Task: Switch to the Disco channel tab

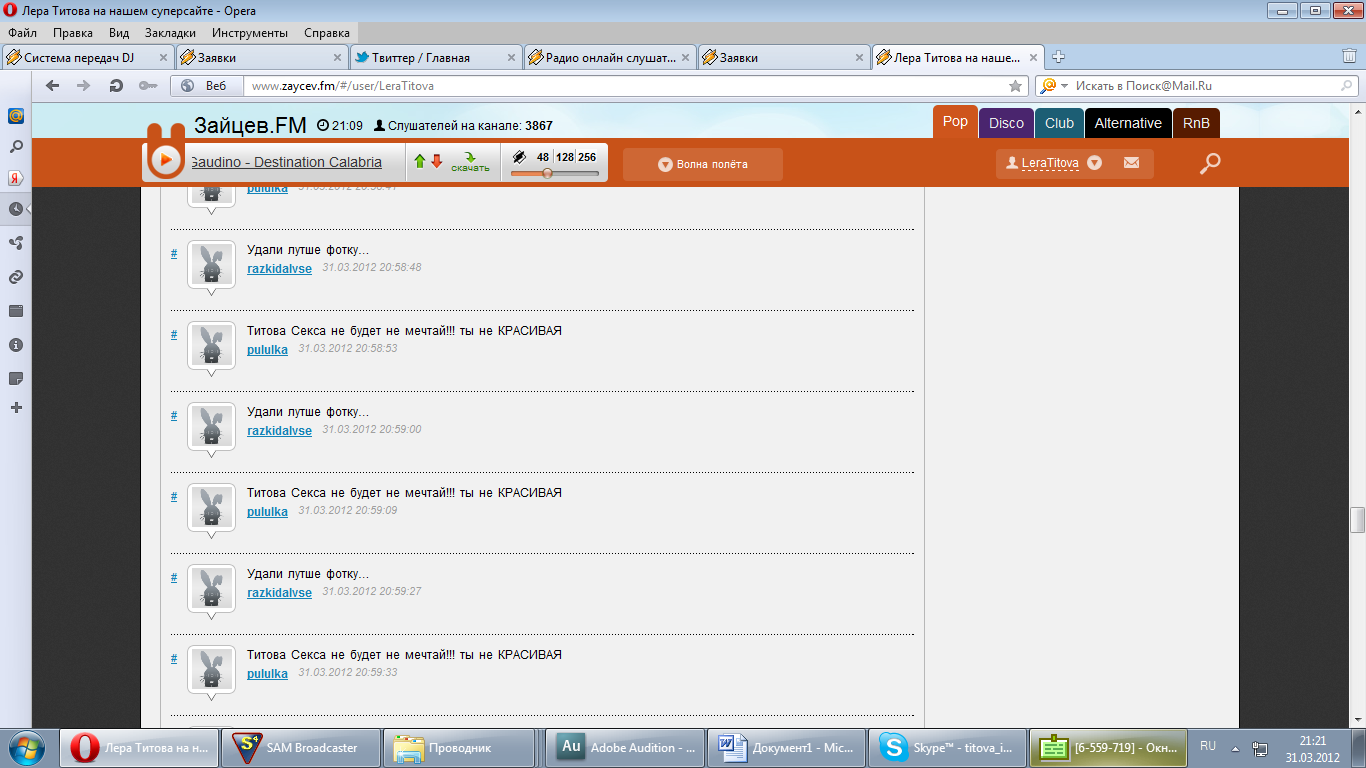Action: [x=1006, y=123]
